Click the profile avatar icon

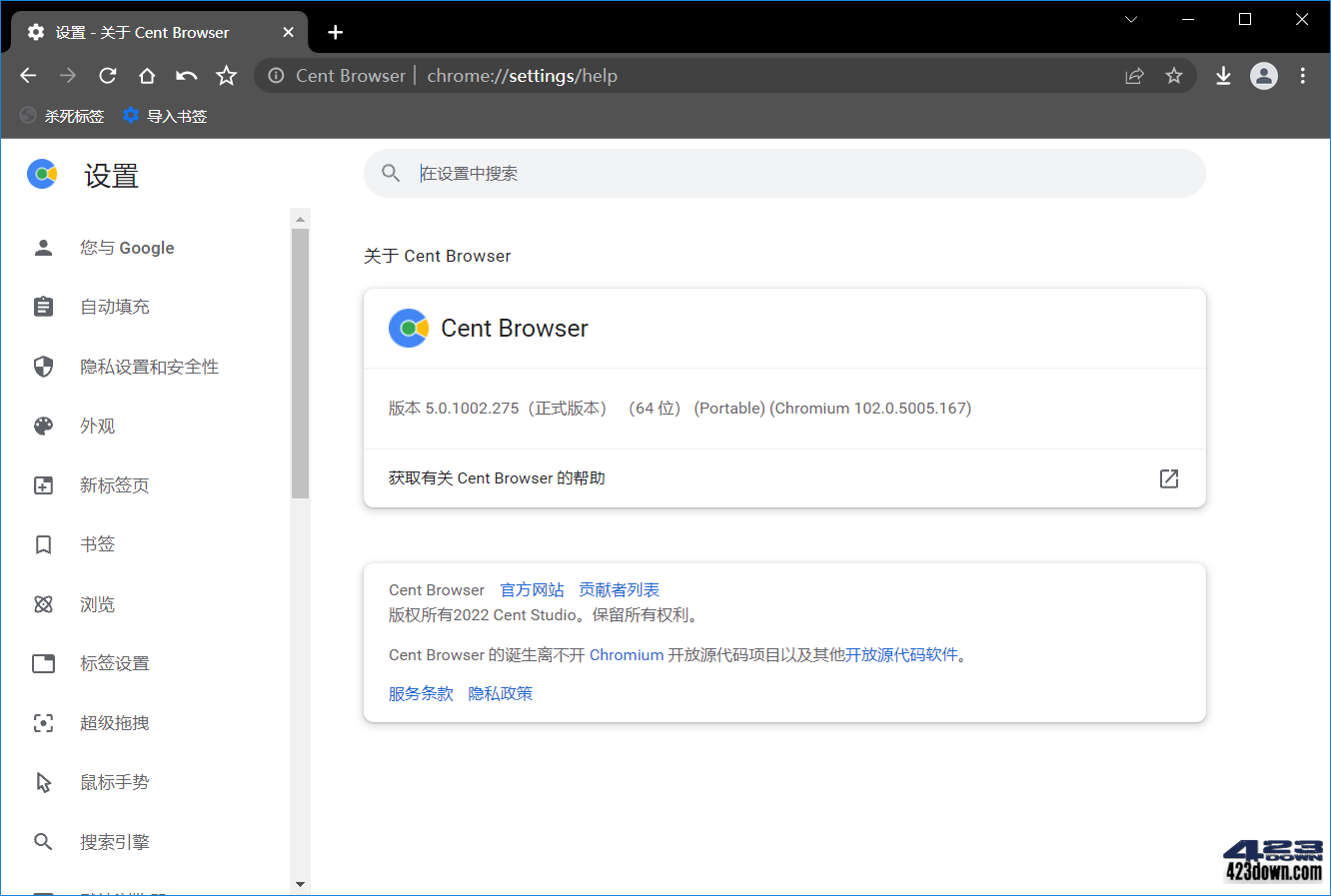(x=1263, y=75)
